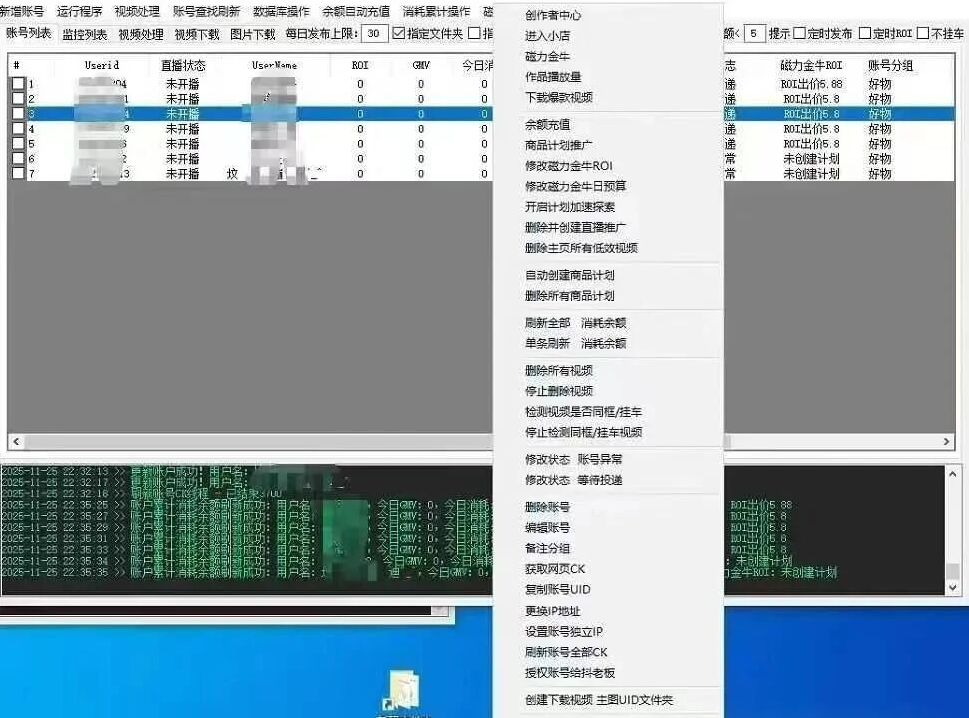Screen dimensions: 969x718
Task: Click the horizontal scrollbar right arrow
Action: click(946, 442)
